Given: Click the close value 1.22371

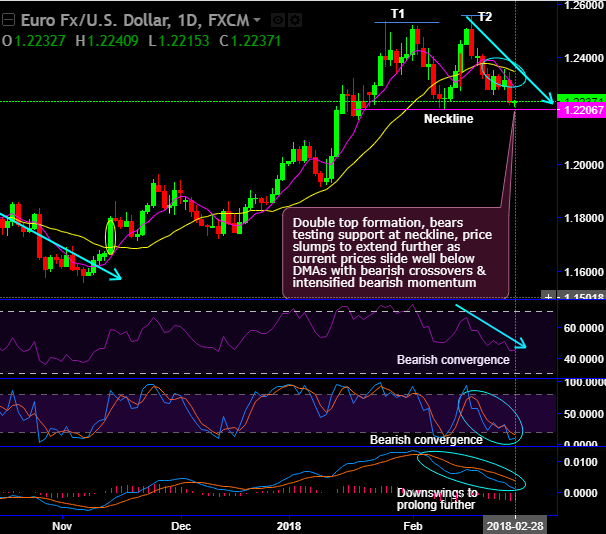Looking at the screenshot, I should point(256,41).
